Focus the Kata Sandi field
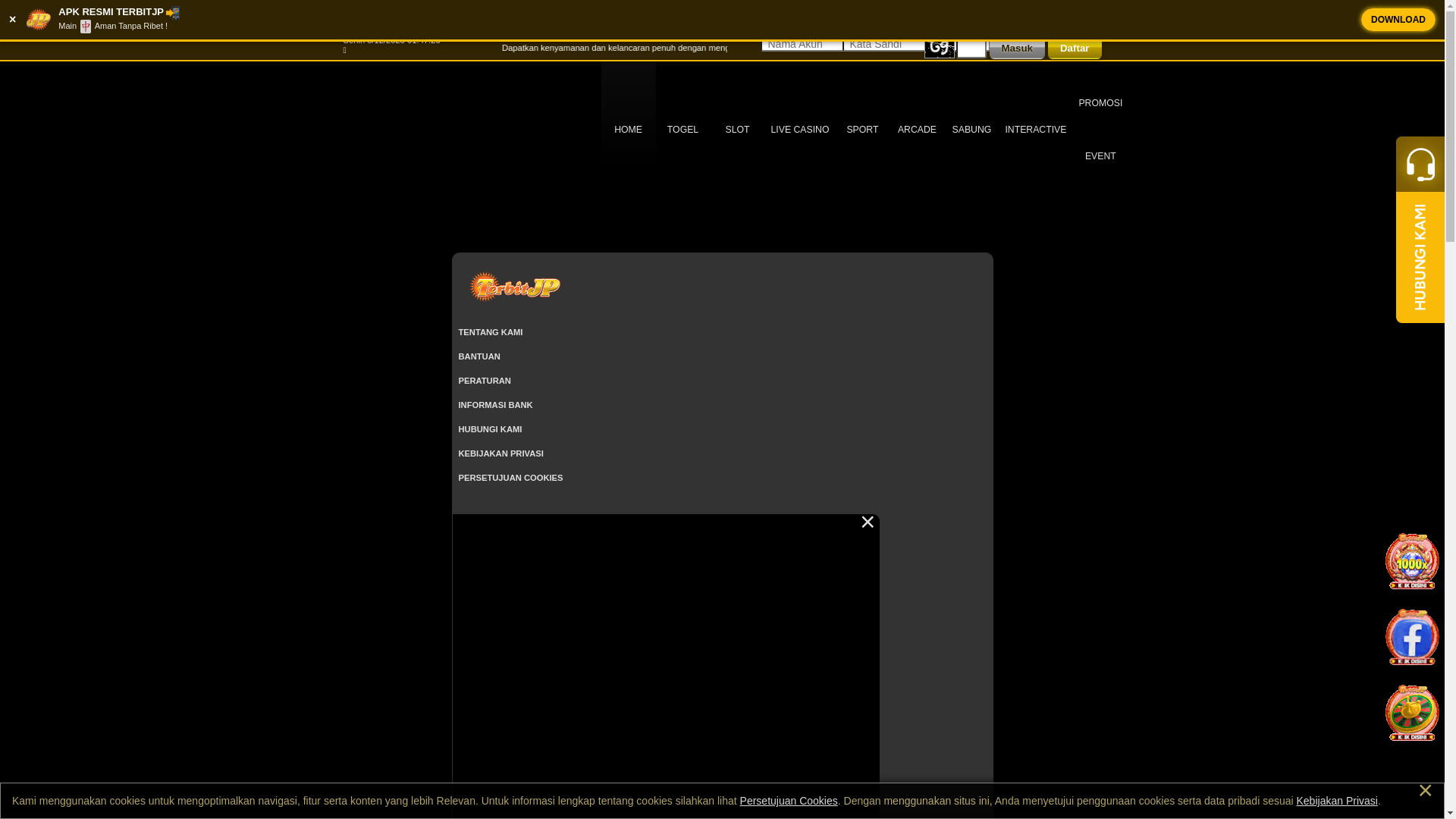1456x819 pixels. 884,45
